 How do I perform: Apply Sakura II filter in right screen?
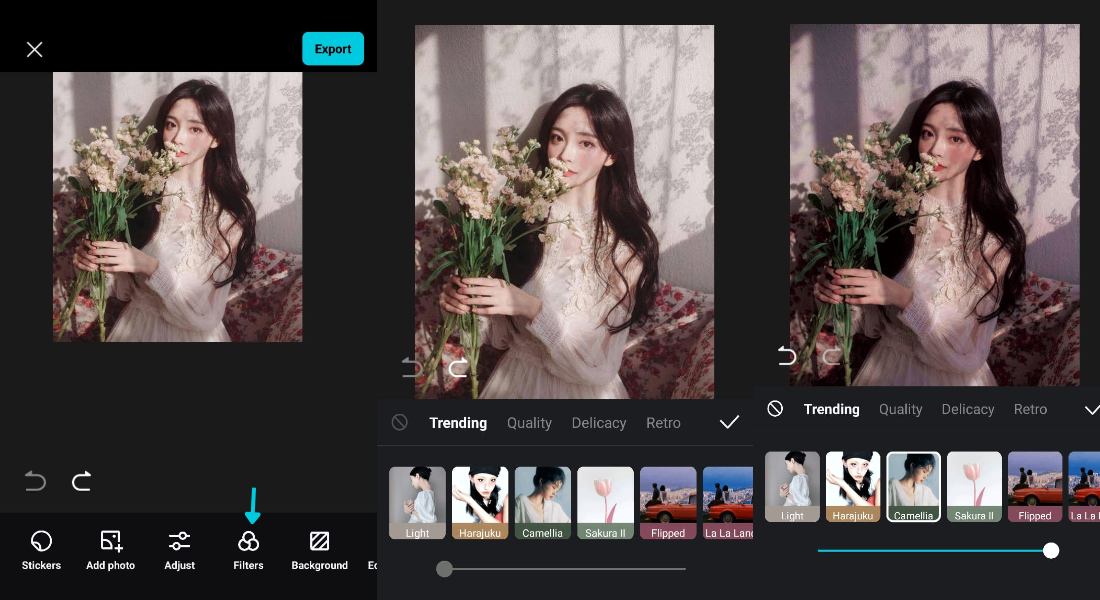pos(974,486)
